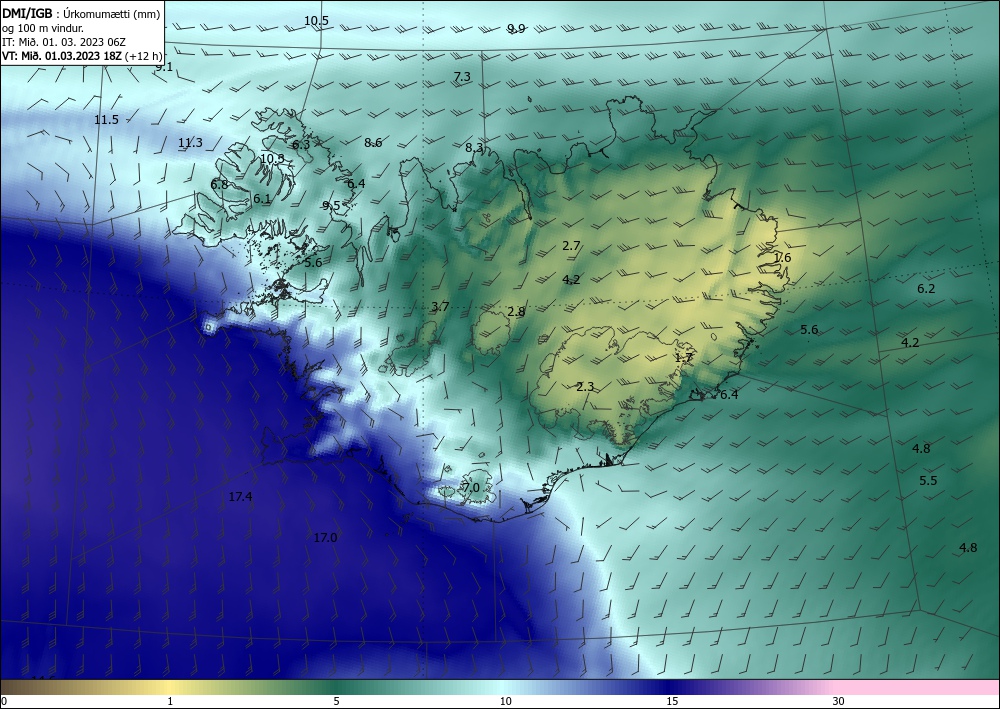Click the colour scale tick label 5
Screen dimensions: 1000x709
[336, 701]
